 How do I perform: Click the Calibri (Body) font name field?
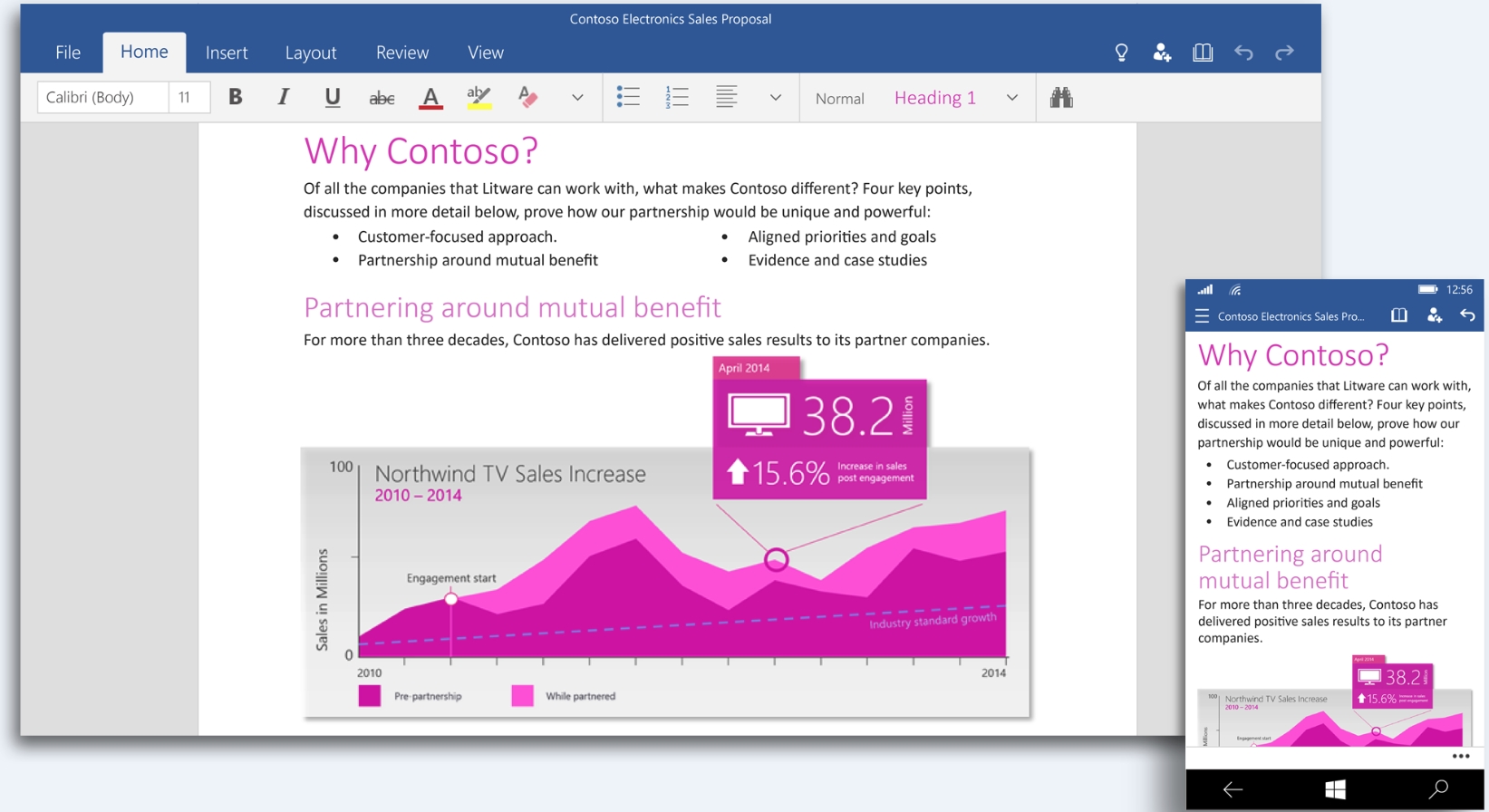click(x=102, y=97)
